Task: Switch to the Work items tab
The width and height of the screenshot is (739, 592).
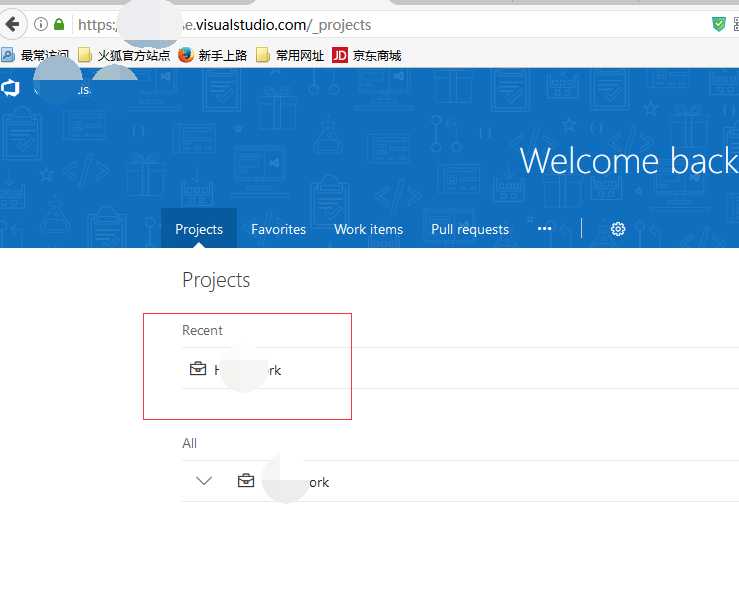Action: click(x=369, y=229)
